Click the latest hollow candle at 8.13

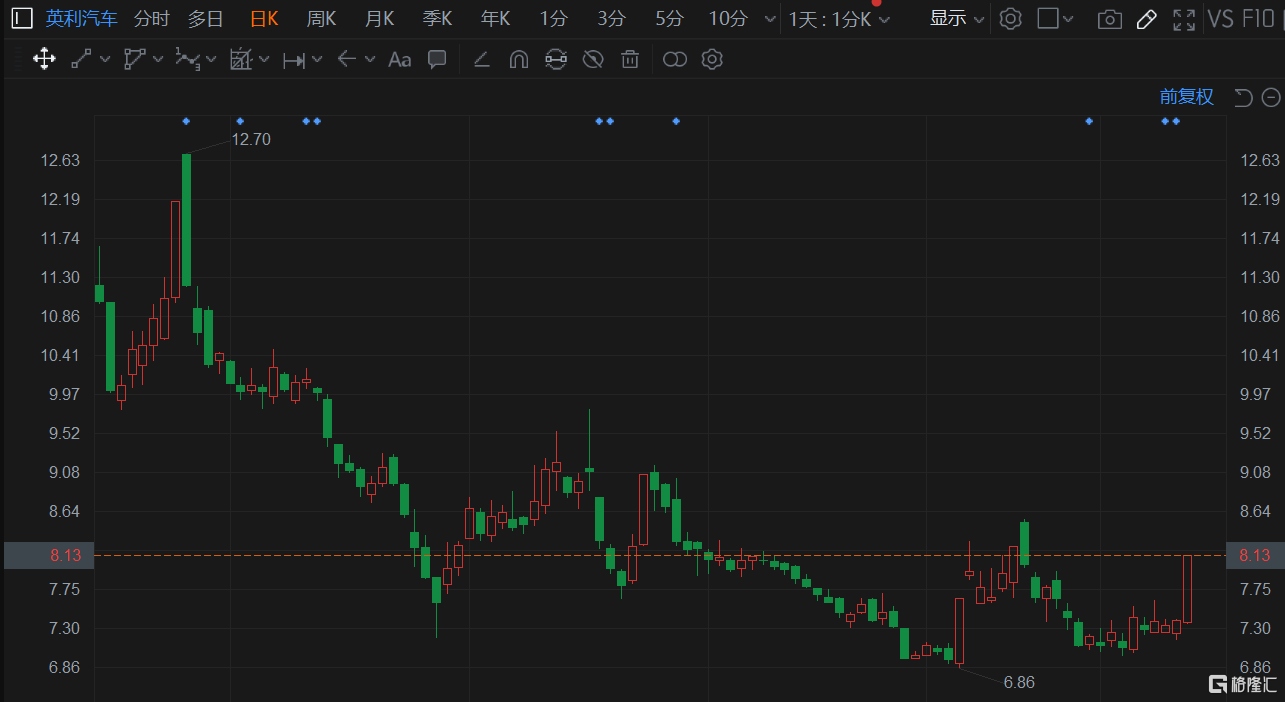pyautogui.click(x=1187, y=589)
